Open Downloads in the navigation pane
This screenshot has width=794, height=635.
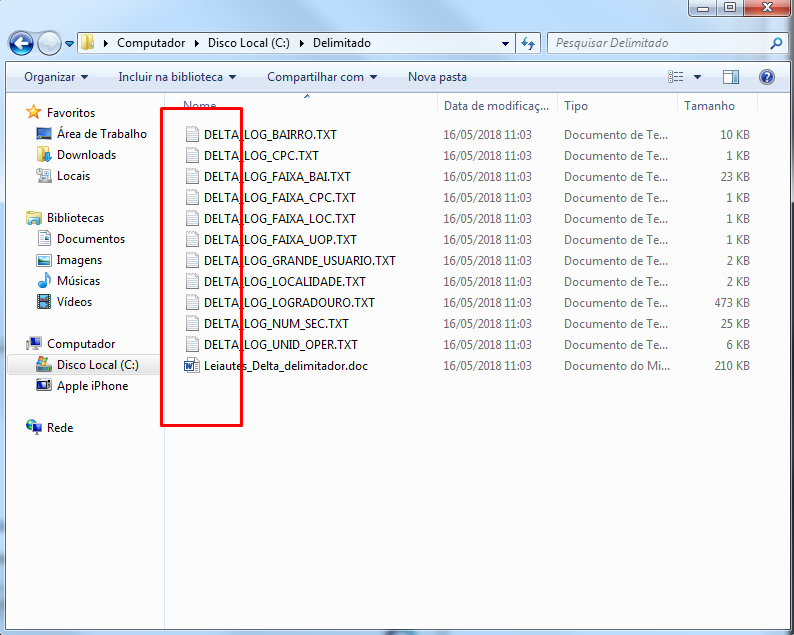87,155
